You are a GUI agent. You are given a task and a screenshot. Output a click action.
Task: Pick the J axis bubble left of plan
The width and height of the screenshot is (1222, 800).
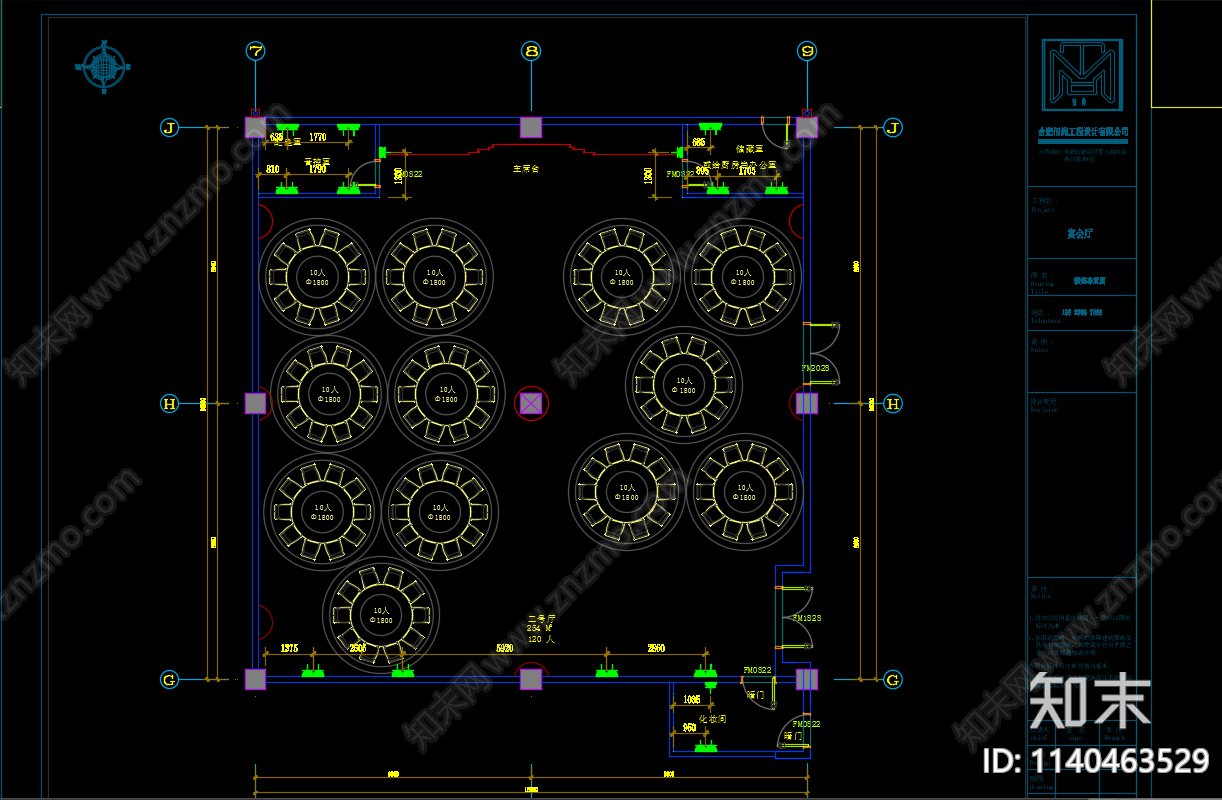pyautogui.click(x=170, y=127)
